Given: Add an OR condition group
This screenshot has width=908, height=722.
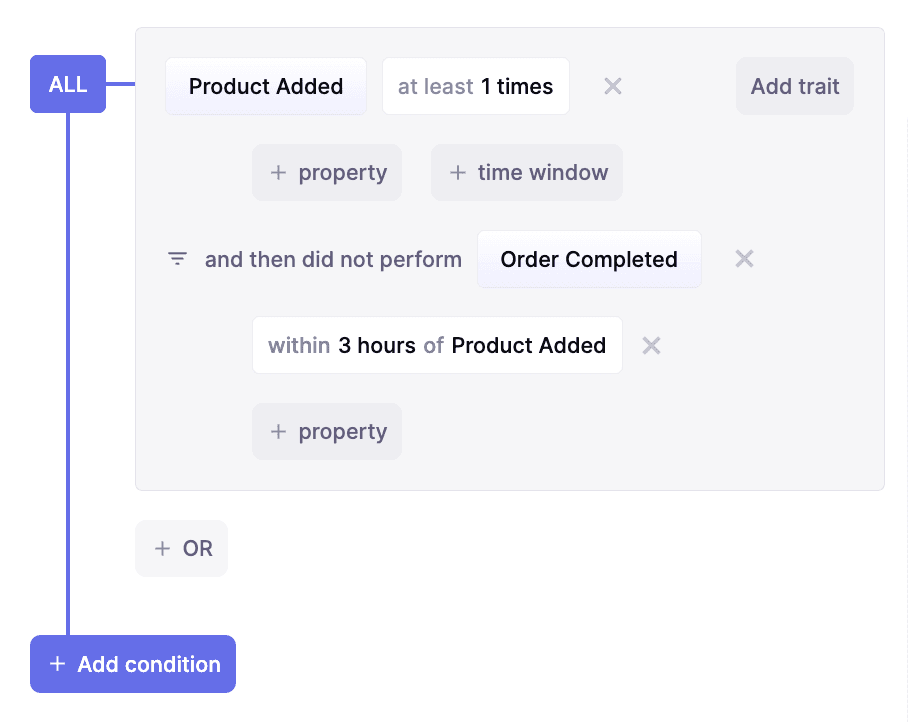Looking at the screenshot, I should (182, 548).
